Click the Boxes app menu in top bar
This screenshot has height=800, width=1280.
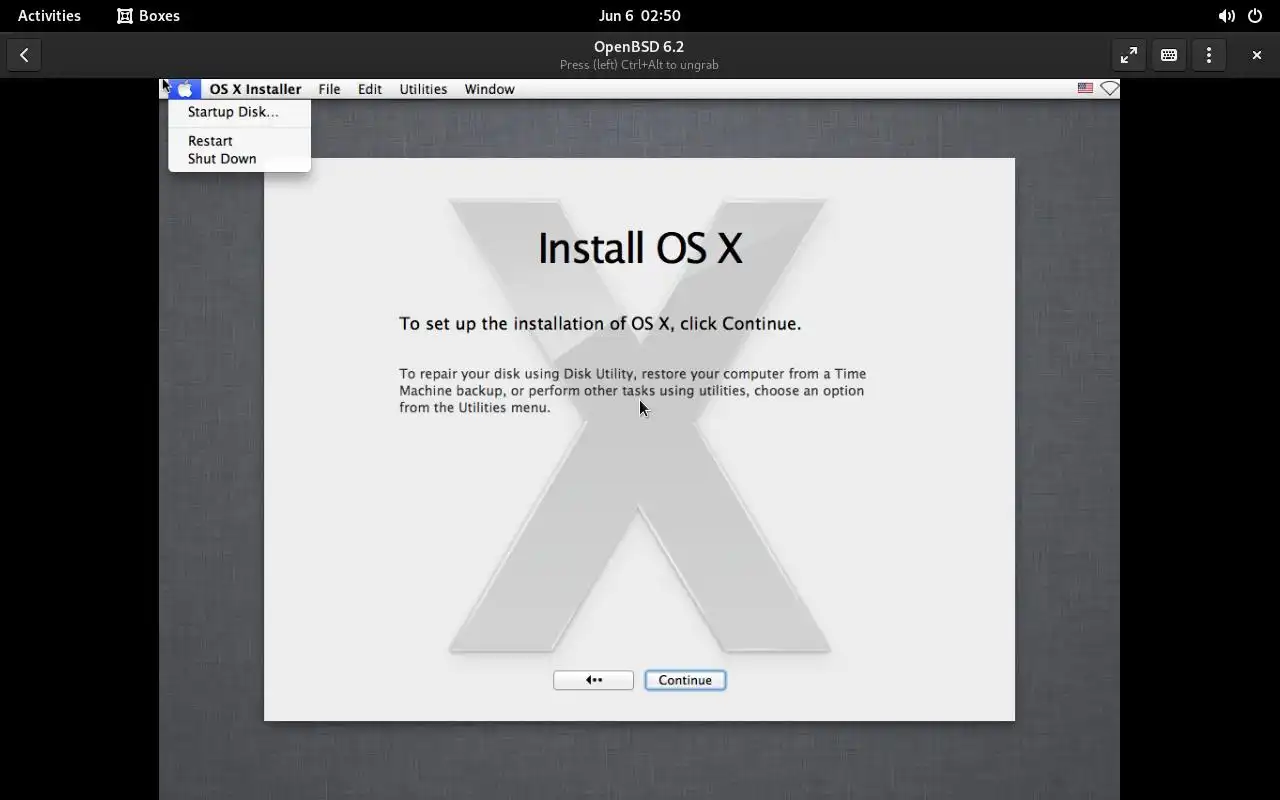148,16
